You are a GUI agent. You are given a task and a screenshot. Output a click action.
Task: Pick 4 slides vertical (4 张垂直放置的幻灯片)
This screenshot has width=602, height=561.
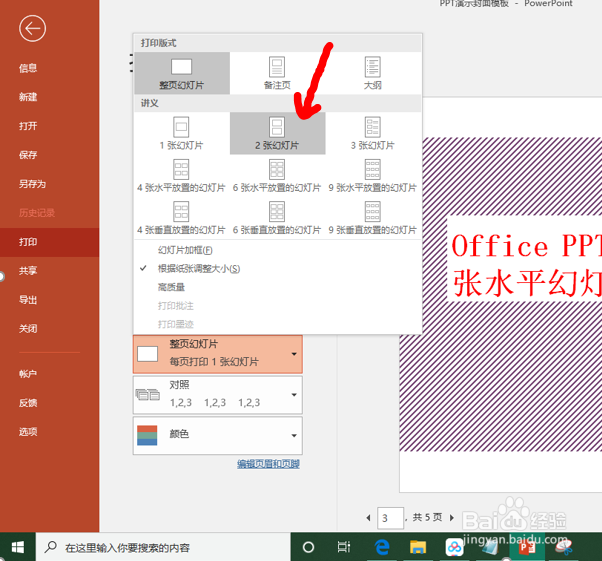[x=181, y=218]
